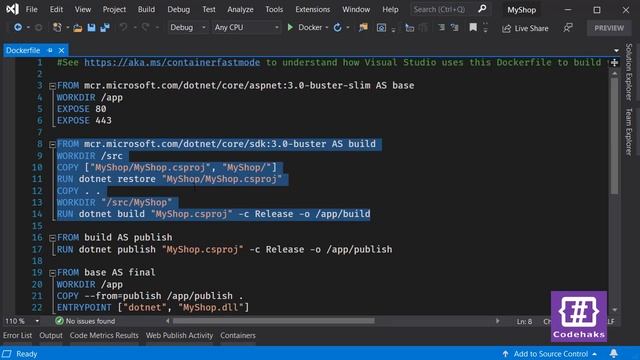This screenshot has height=360, width=640.
Task: Click the green No issues found checkmark
Action: 59,321
